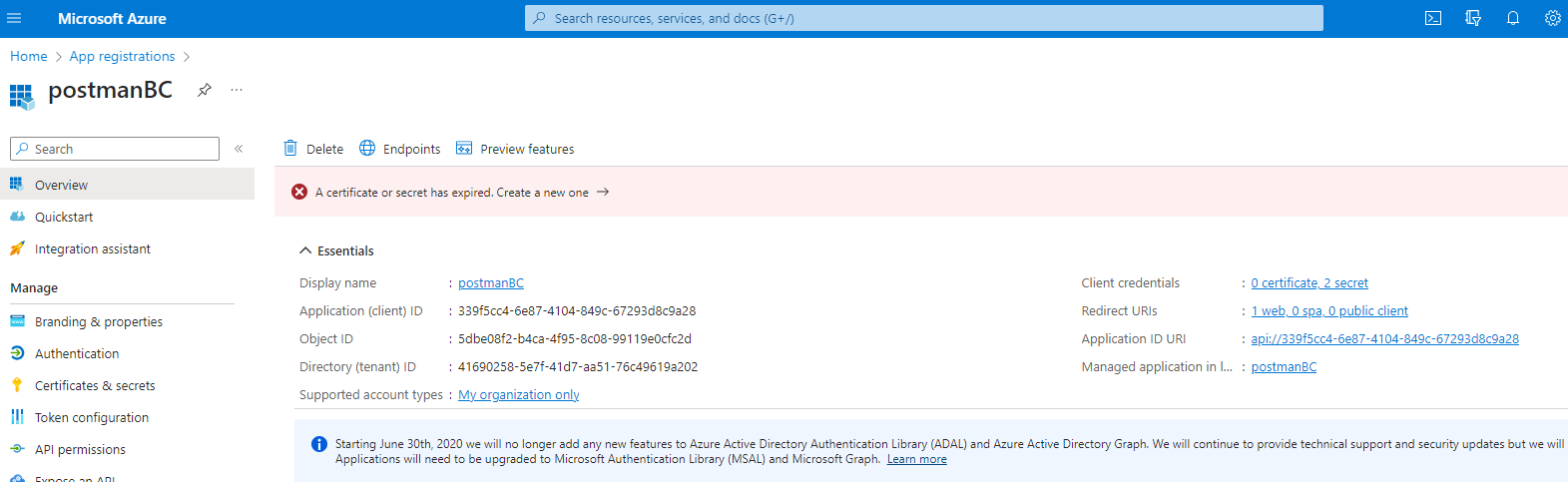This screenshot has height=482, width=1568.
Task: Click the Delete trash can icon
Action: 290,148
